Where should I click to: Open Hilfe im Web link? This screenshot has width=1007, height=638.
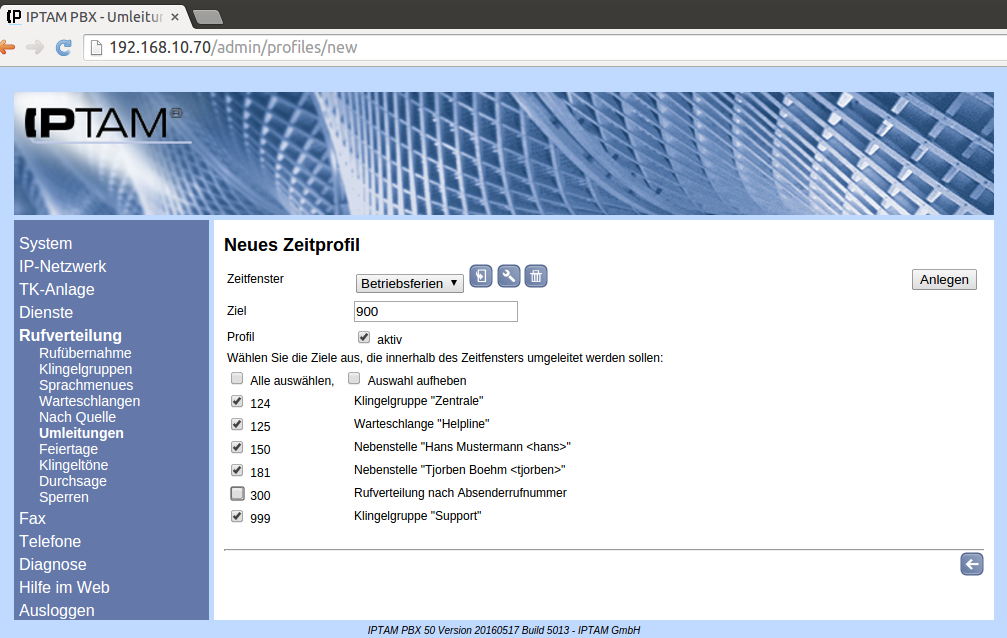coord(64,587)
